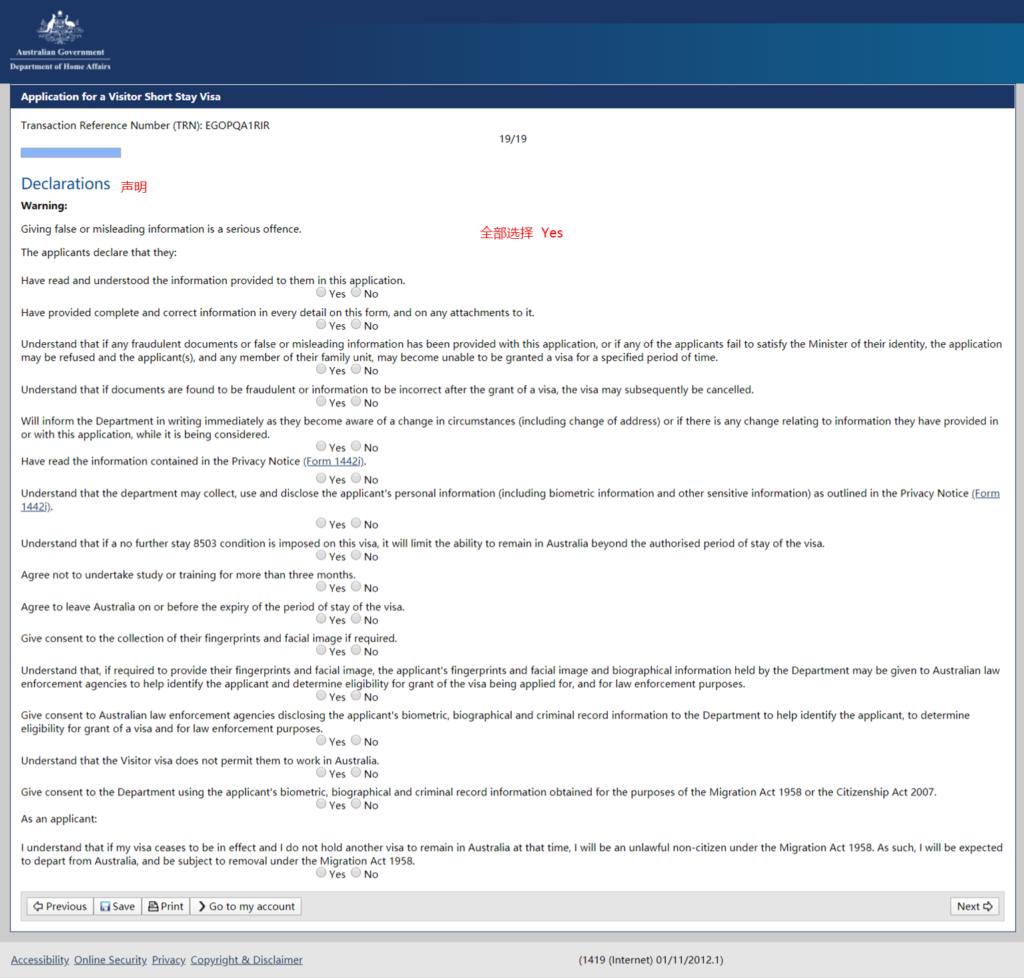Screen dimensions: 1024x978
Task: Open Form 1442i link after 'Have read the information'
Action: [x=334, y=461]
